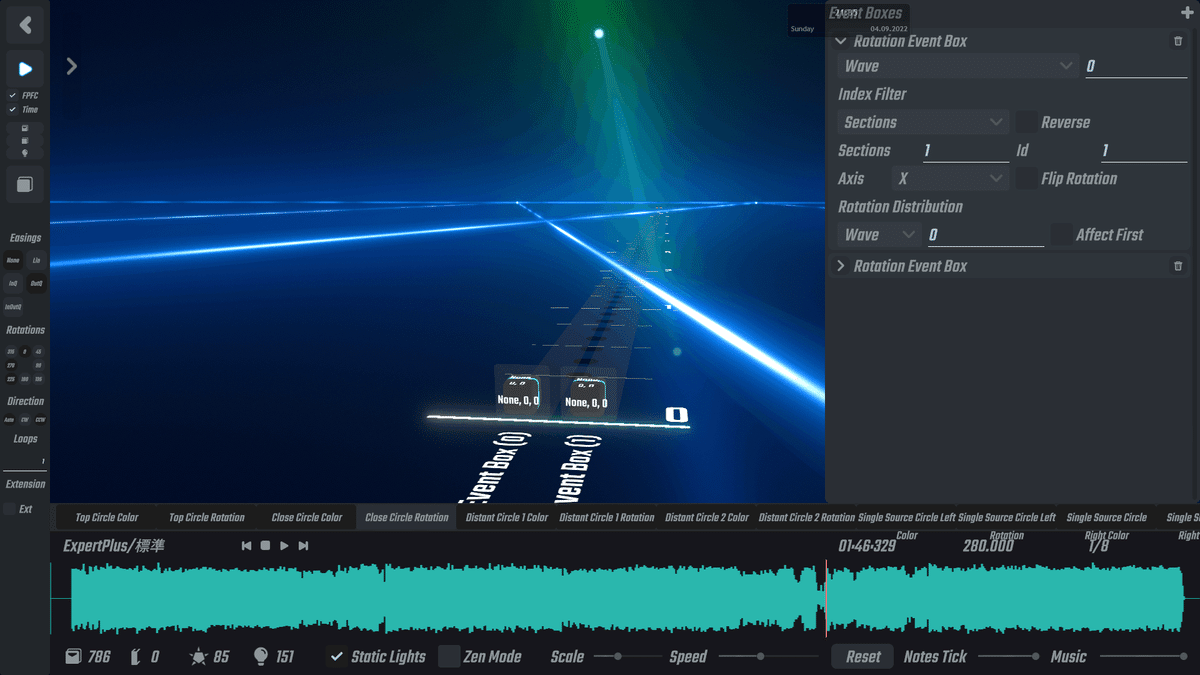Delete the expanded Rotation Event Box
The image size is (1200, 675).
pos(1178,41)
